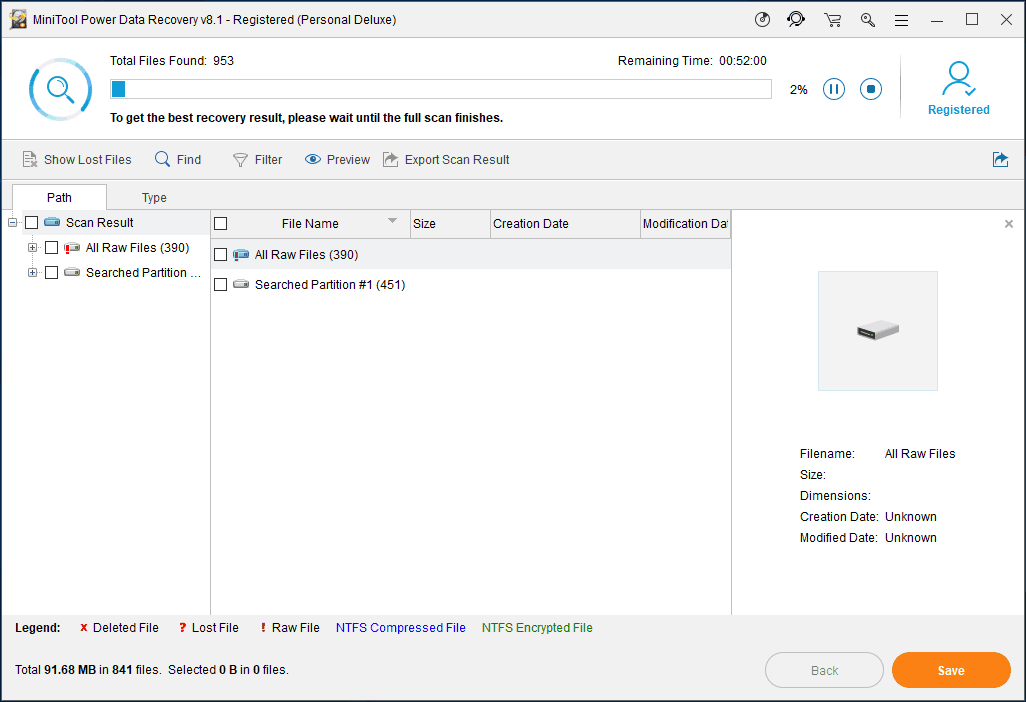Screen dimensions: 1026x702
Task: Click the All Raw Files list drive icon
Action: point(241,254)
